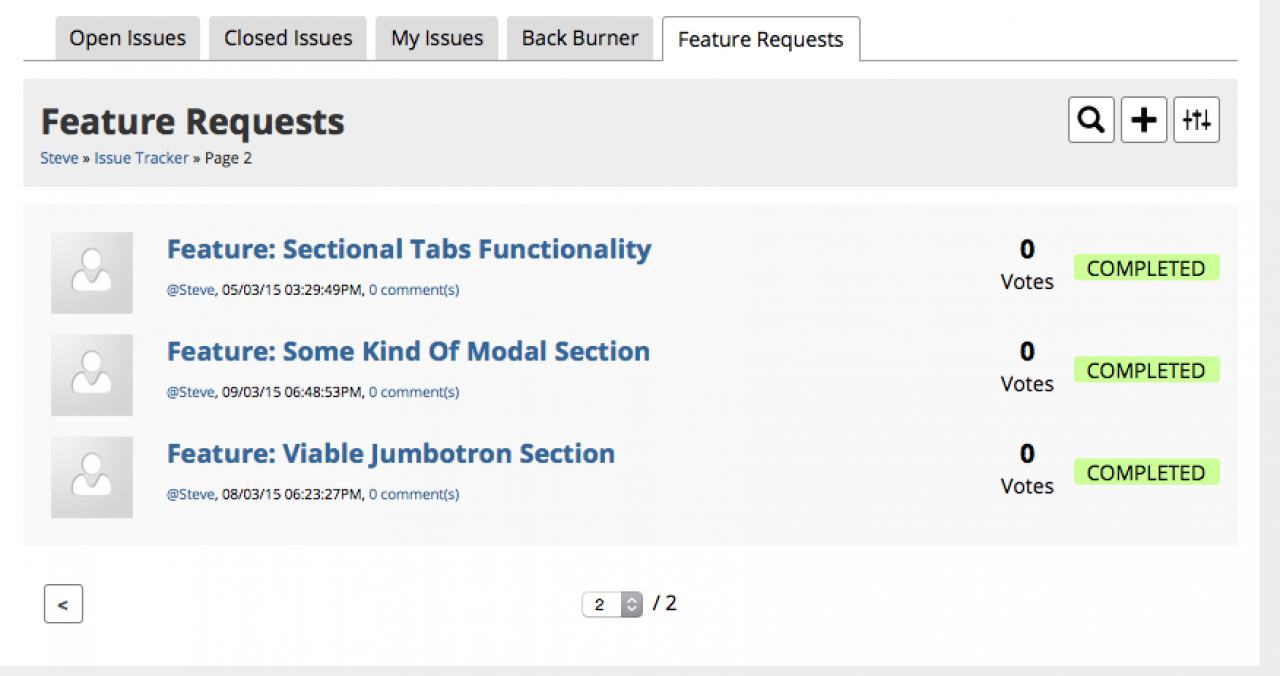Select the Feature Requests tab
Viewport: 1280px width, 676px height.
[760, 40]
